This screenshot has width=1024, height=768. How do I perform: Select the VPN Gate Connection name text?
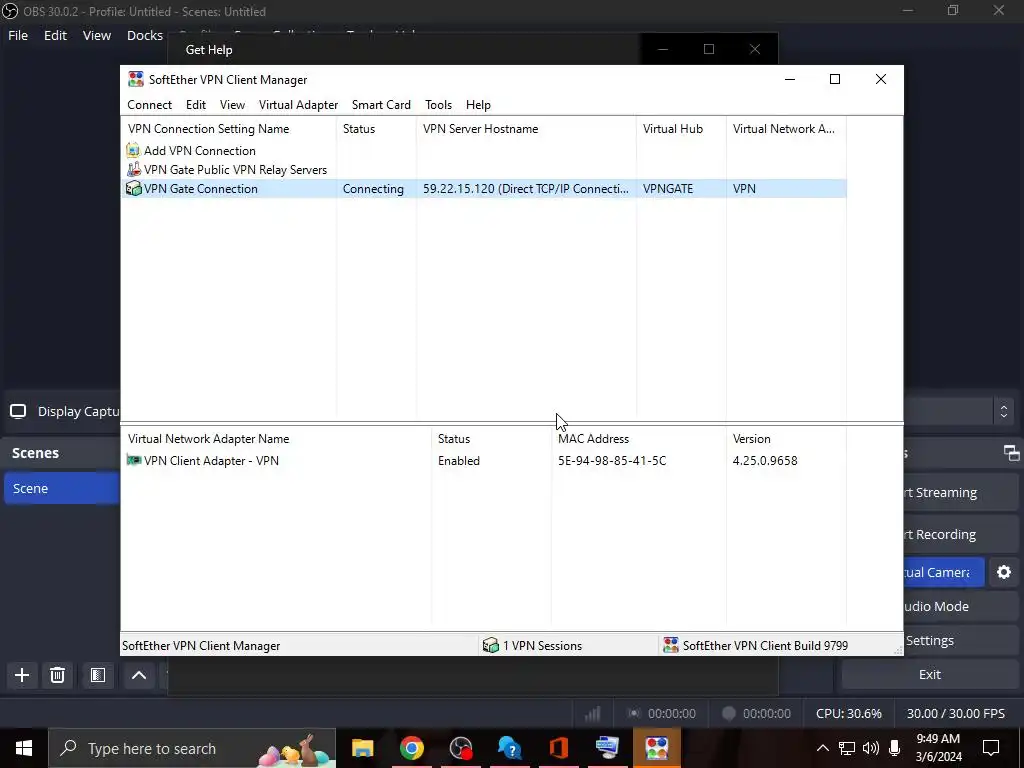[200, 189]
